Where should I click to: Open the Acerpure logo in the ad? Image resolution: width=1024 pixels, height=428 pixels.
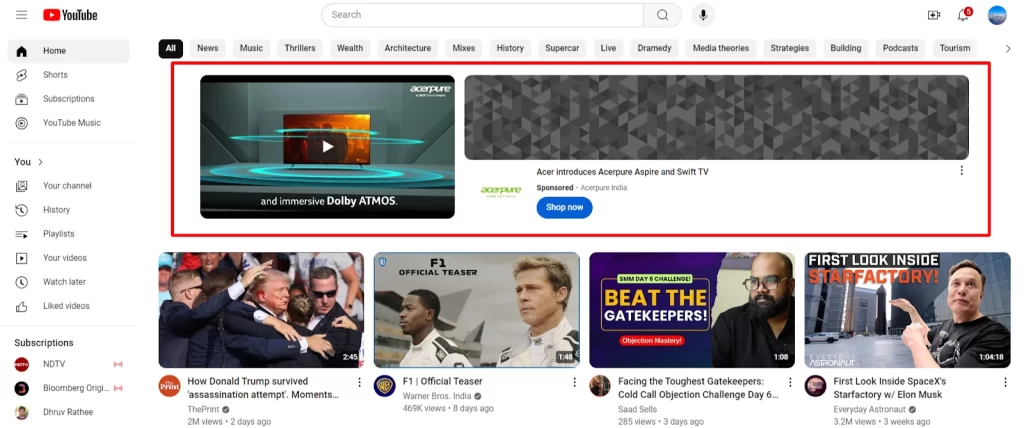(501, 191)
